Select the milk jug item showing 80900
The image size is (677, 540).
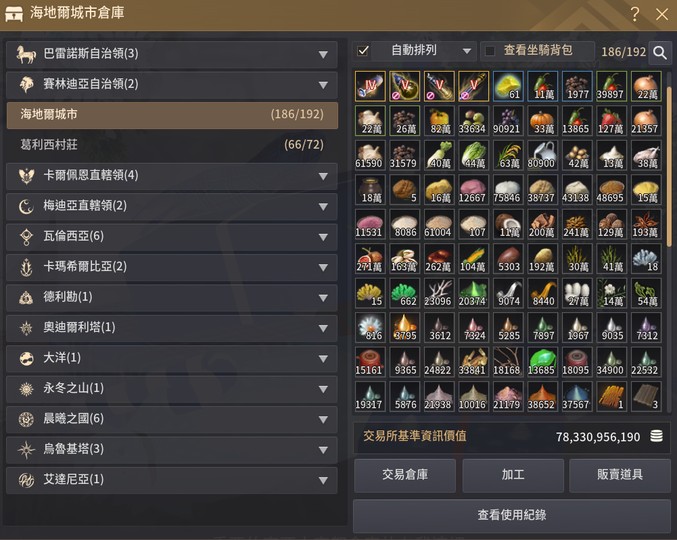[x=543, y=155]
